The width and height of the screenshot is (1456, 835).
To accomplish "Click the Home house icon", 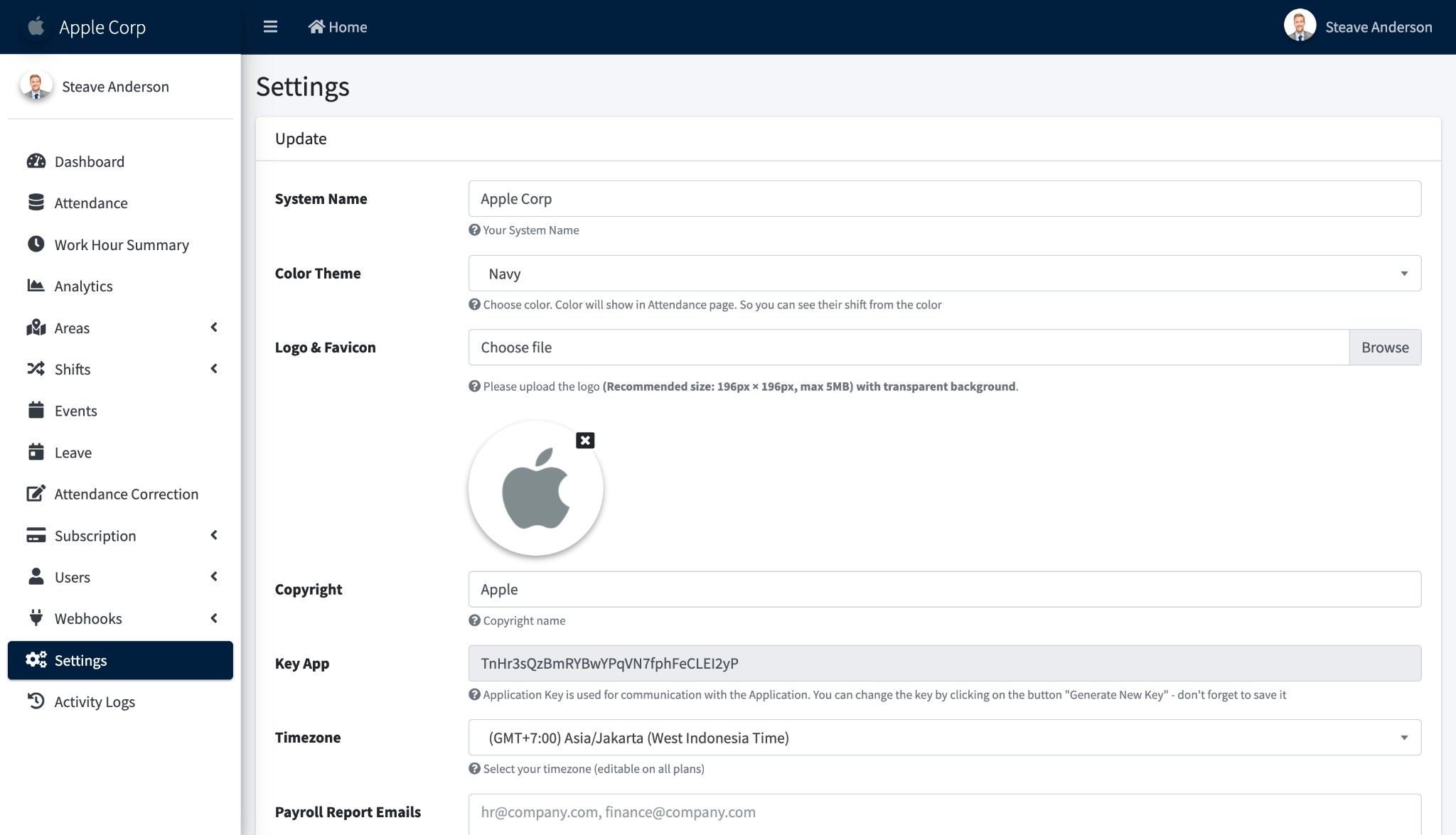I will pyautogui.click(x=316, y=27).
